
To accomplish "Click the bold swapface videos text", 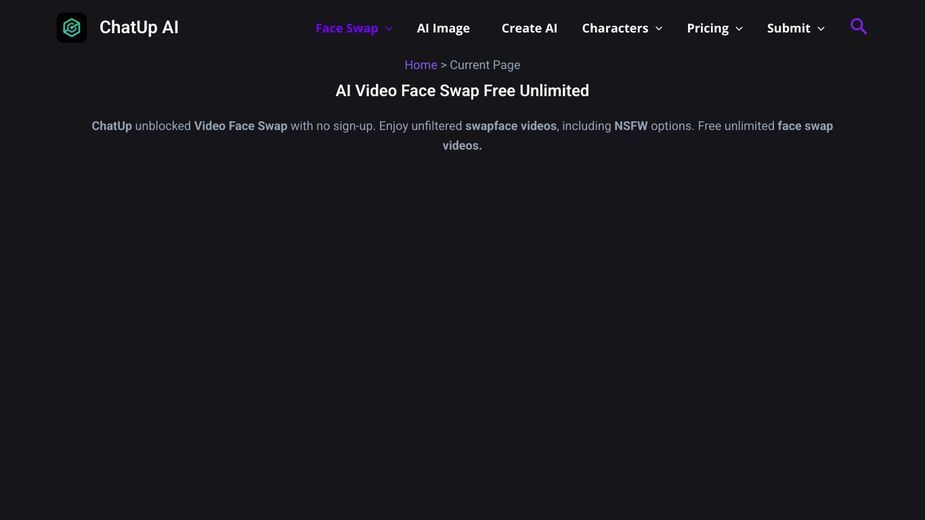I will pos(510,126).
